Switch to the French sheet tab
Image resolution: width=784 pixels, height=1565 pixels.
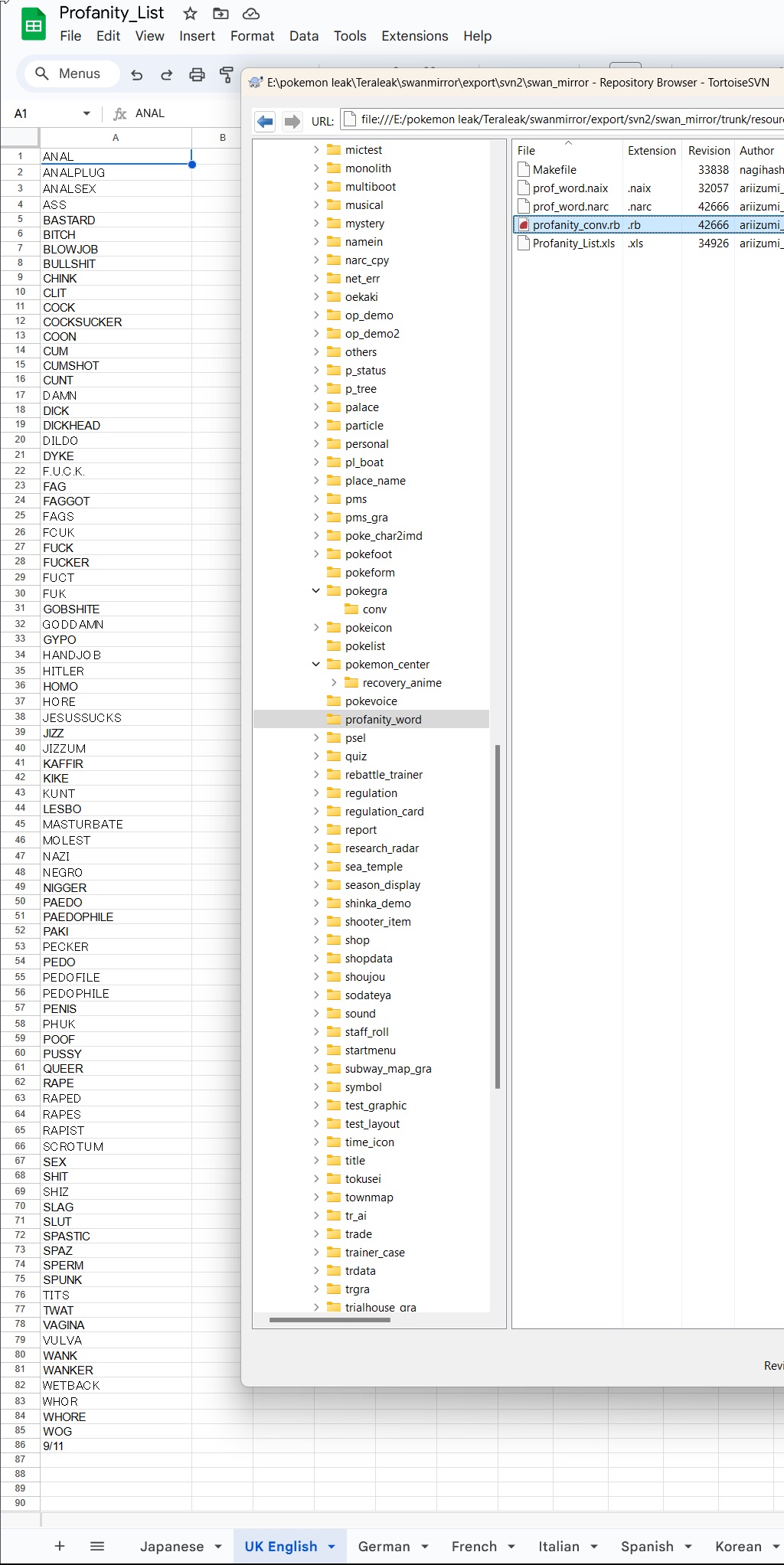[x=474, y=1547]
